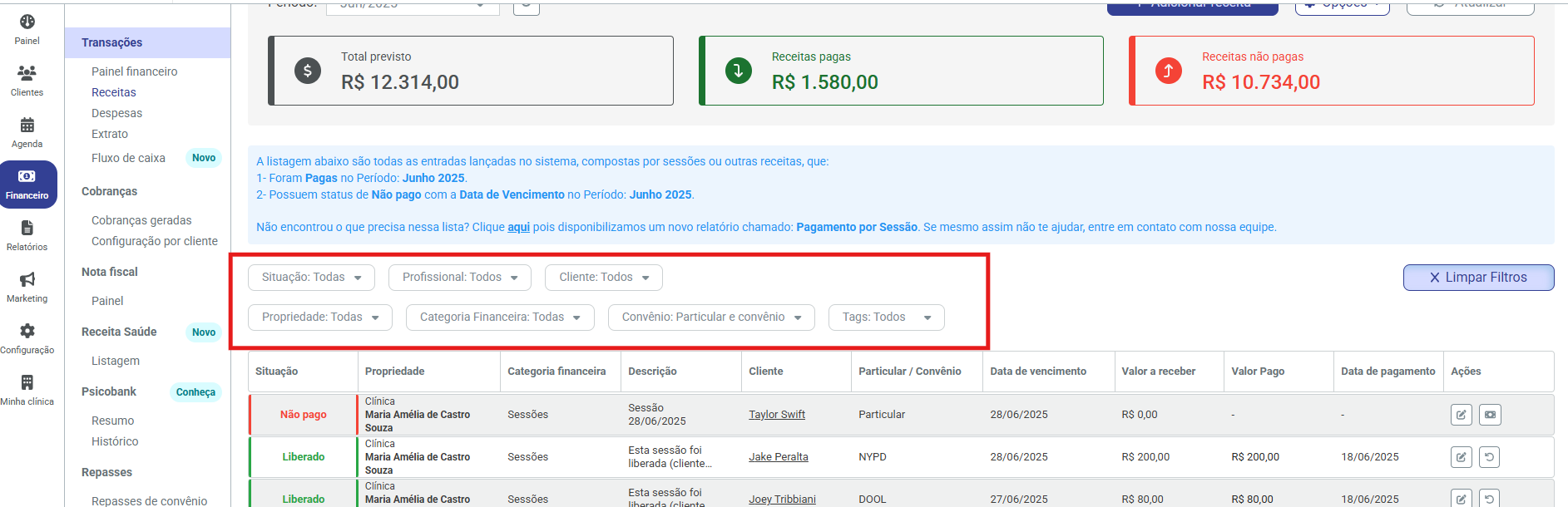Open the Cobranças section heading
The width and height of the screenshot is (1568, 507).
(109, 191)
